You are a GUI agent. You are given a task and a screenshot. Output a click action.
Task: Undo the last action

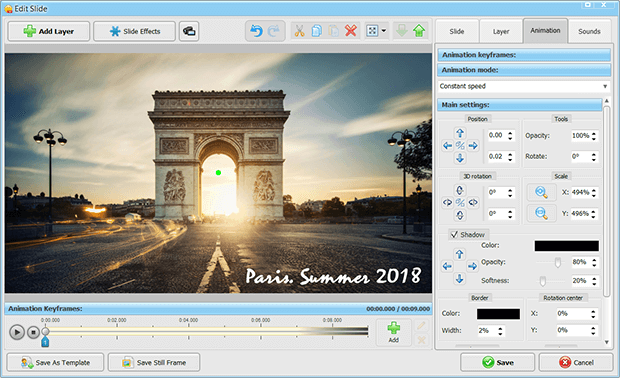click(x=256, y=31)
